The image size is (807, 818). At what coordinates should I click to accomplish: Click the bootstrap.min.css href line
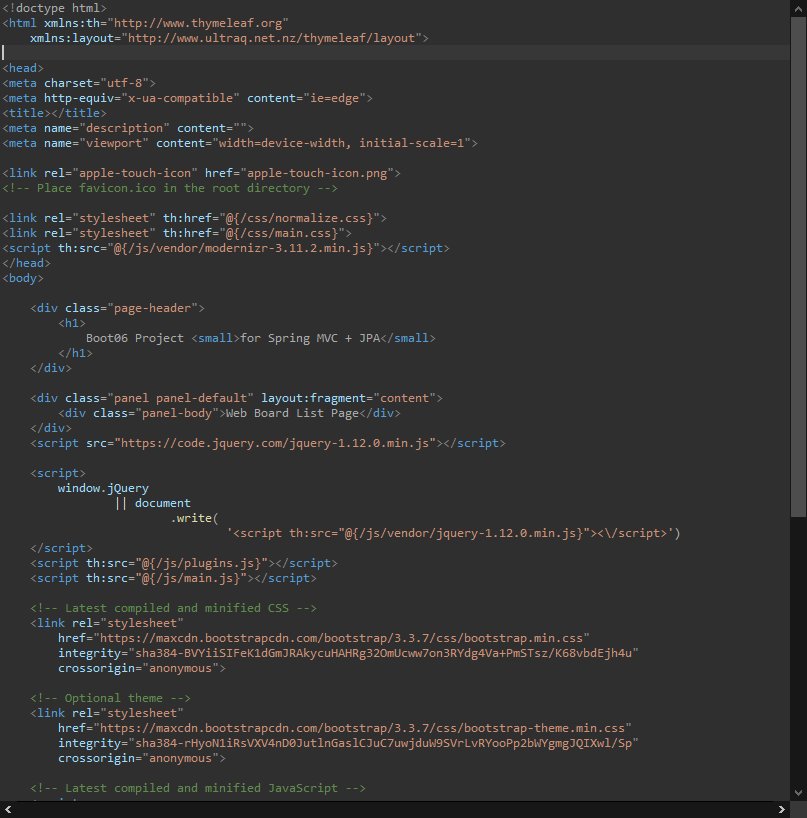[324, 638]
